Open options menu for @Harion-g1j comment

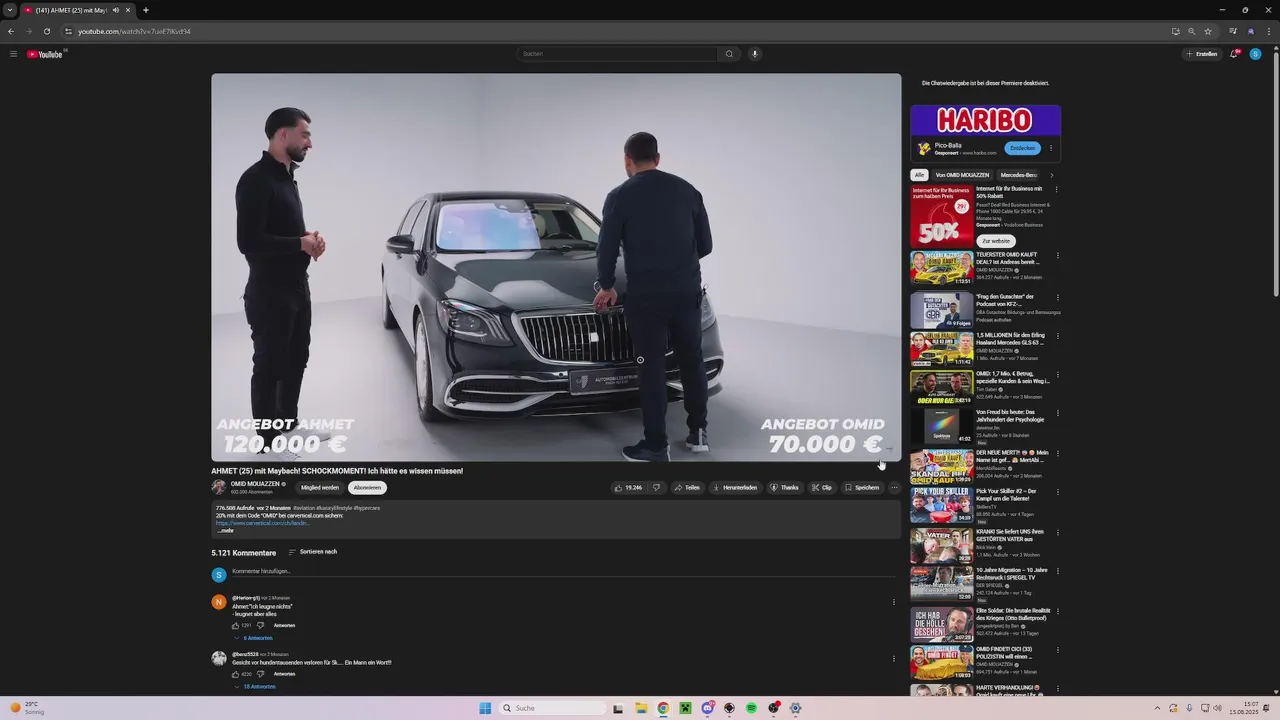coord(894,602)
